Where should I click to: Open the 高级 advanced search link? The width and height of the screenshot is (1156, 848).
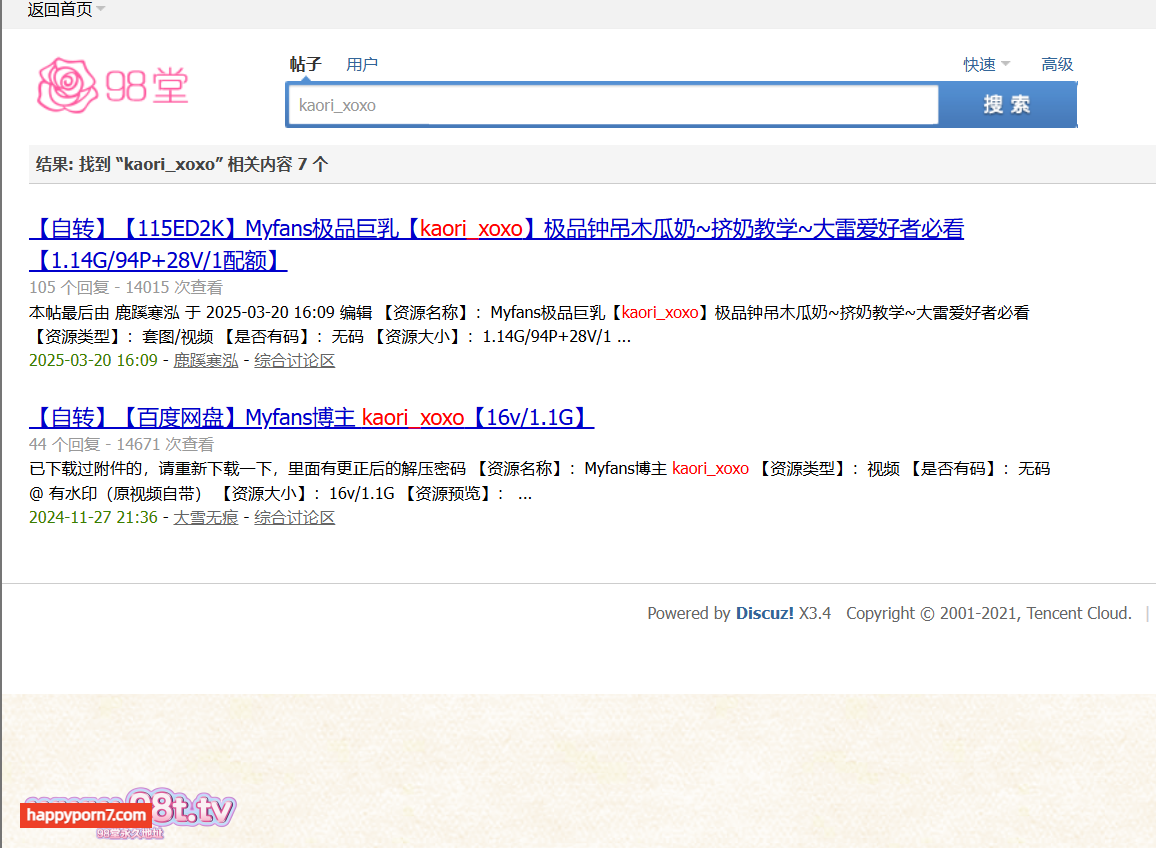click(x=1057, y=64)
